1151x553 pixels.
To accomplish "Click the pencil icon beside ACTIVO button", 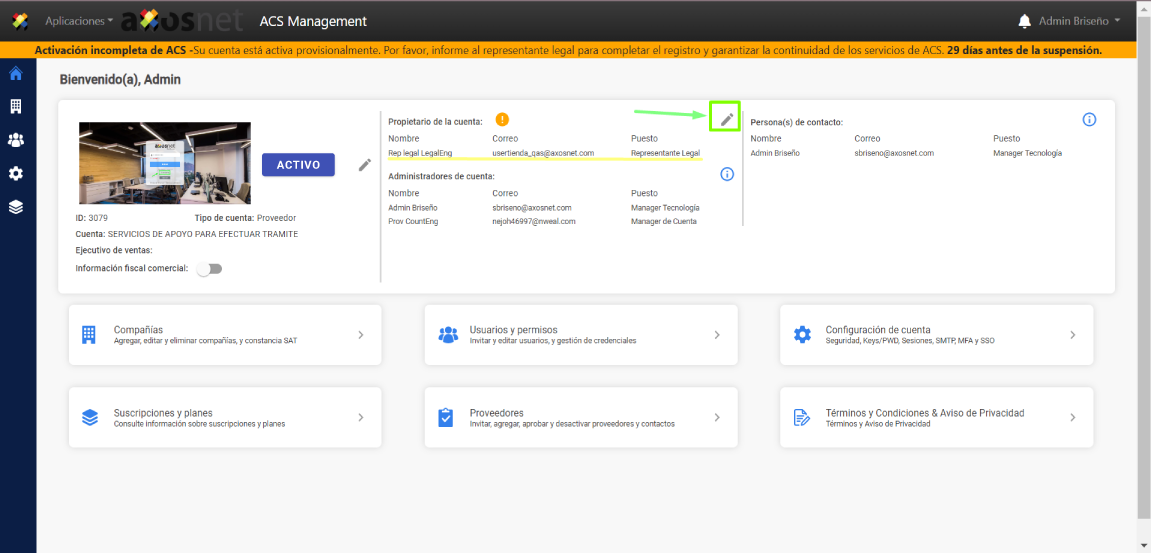I will pyautogui.click(x=365, y=165).
